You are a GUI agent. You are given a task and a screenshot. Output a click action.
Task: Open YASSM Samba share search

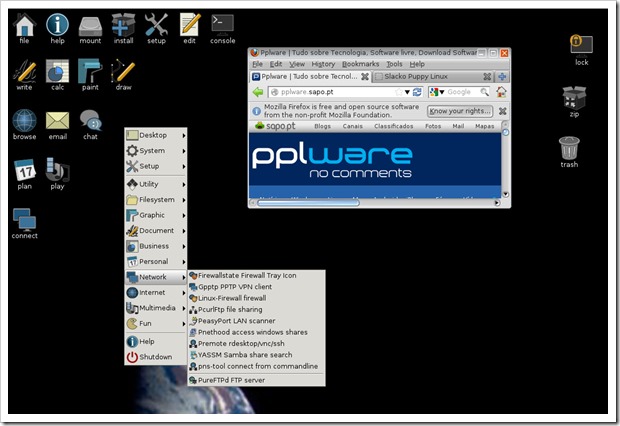click(256, 355)
